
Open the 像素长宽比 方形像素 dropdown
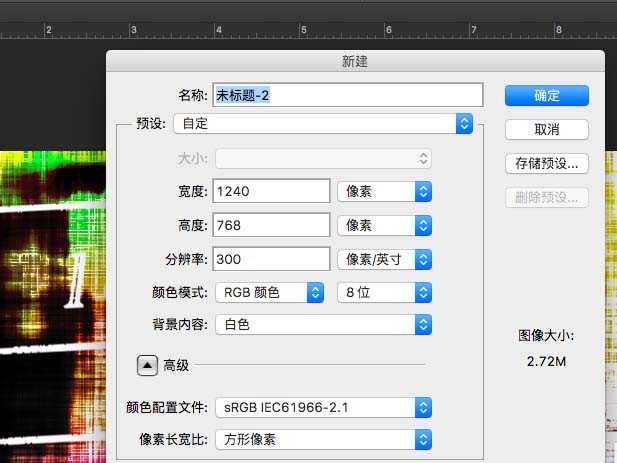[x=324, y=439]
